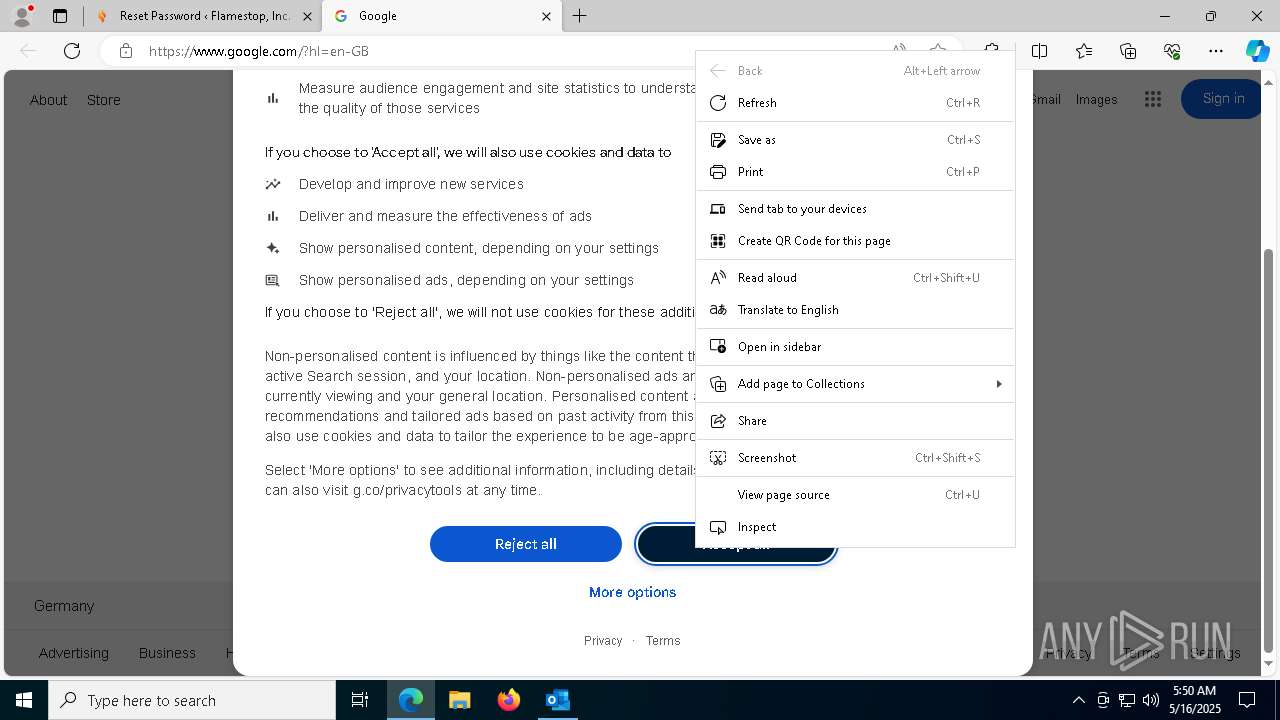Open the volume speaker tray icon
The width and height of the screenshot is (1280, 720).
[x=1151, y=700]
